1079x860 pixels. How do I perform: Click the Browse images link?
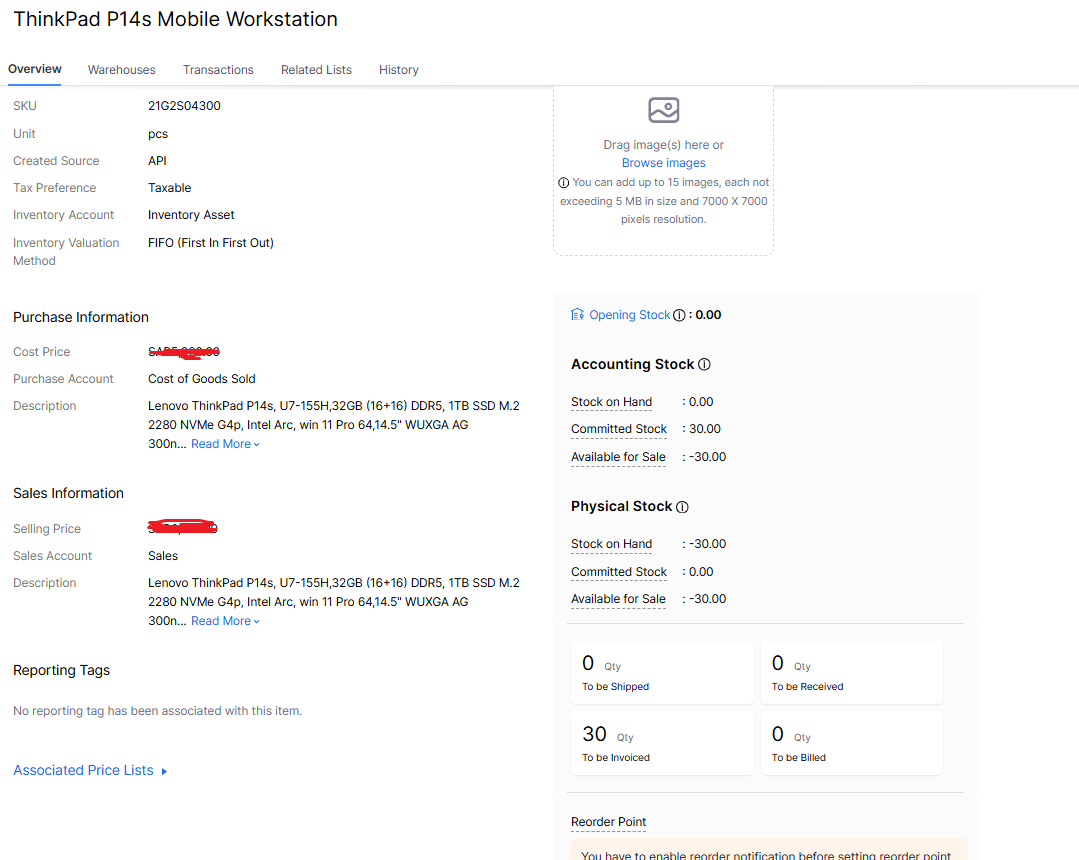click(663, 163)
